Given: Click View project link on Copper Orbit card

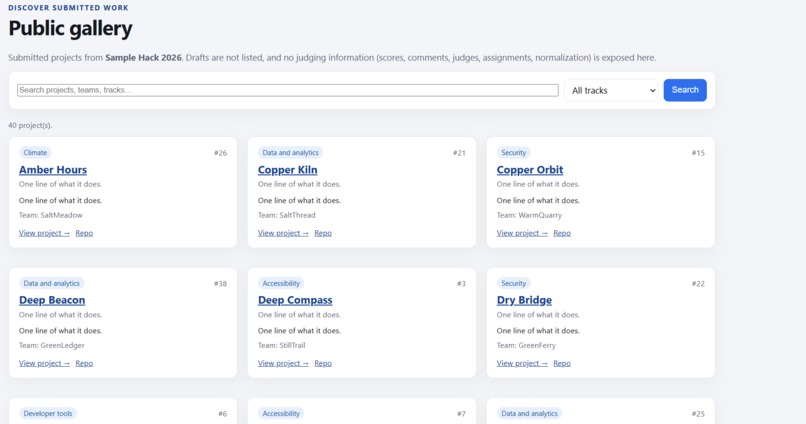Looking at the screenshot, I should (522, 233).
